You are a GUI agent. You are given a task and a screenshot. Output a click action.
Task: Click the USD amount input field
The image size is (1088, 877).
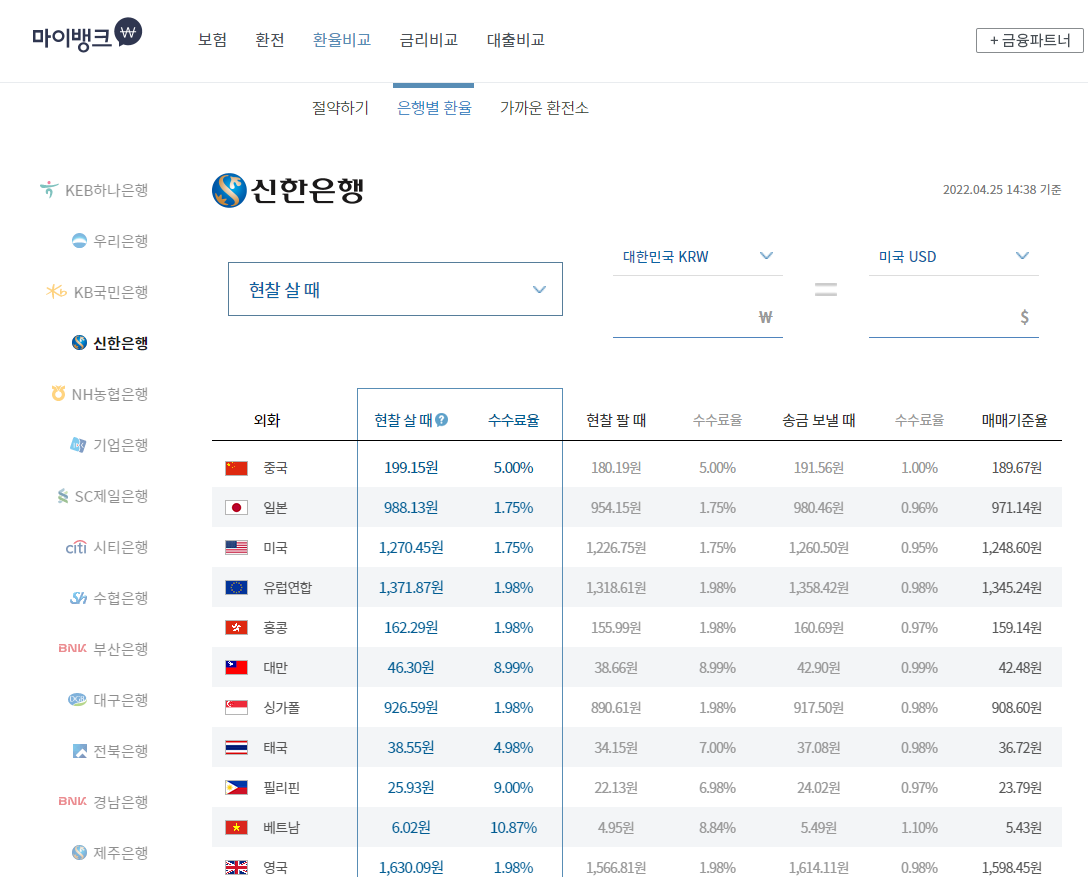tap(953, 316)
